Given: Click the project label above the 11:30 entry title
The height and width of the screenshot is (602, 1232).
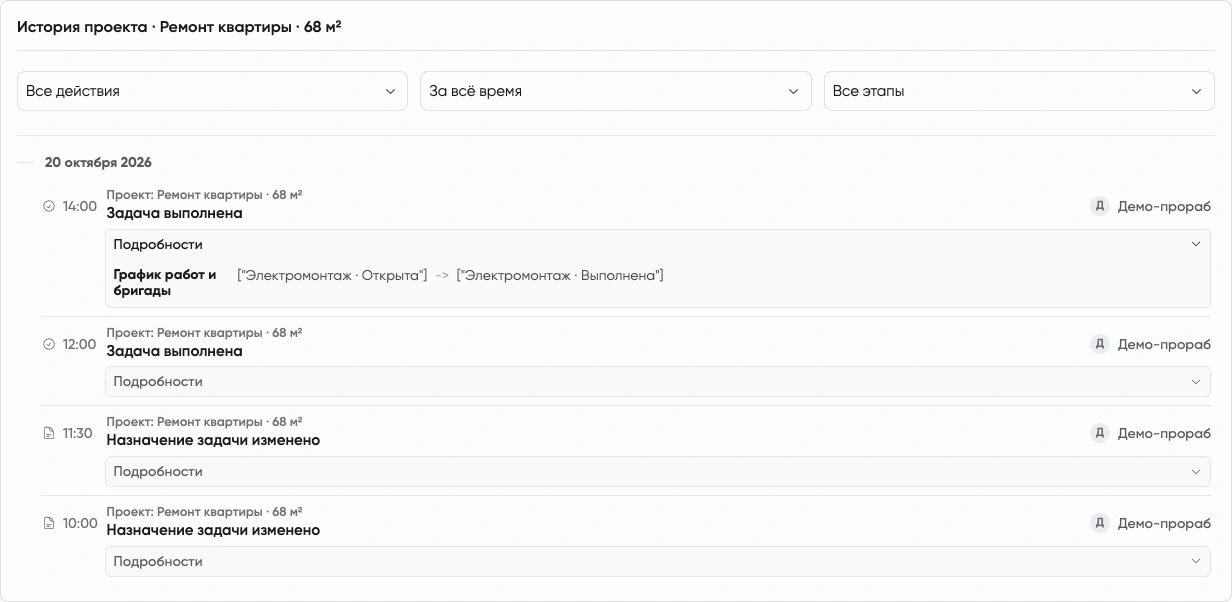Looking at the screenshot, I should point(204,422).
